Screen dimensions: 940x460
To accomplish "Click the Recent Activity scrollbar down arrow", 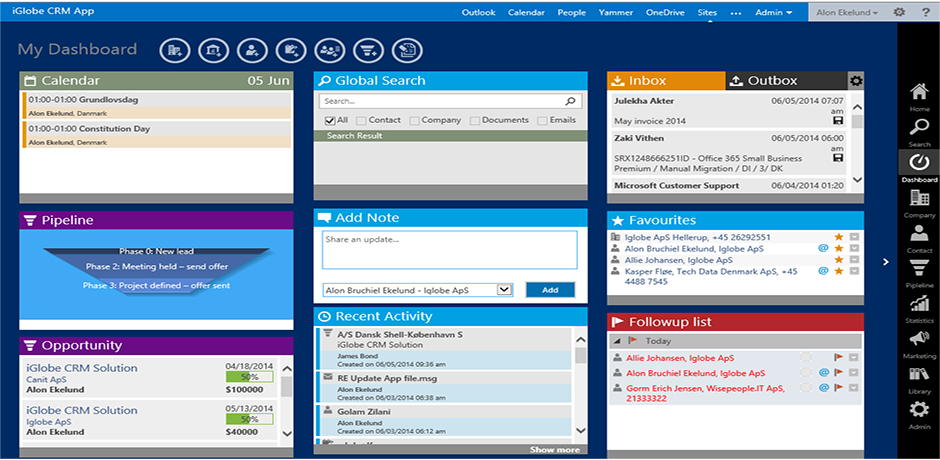I will point(580,430).
